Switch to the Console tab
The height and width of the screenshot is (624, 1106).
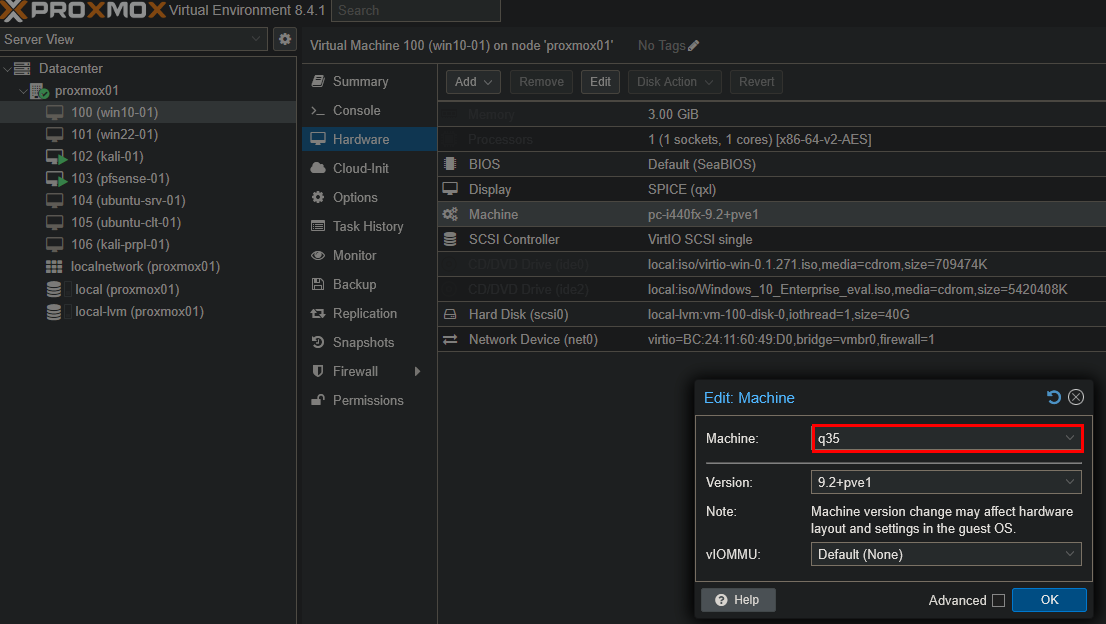click(x=356, y=110)
